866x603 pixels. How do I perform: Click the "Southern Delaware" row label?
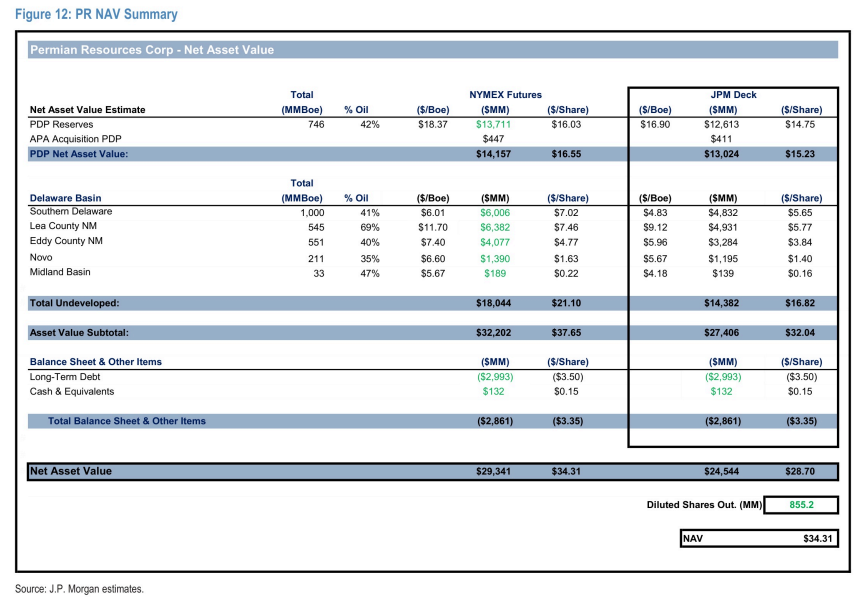[71, 211]
